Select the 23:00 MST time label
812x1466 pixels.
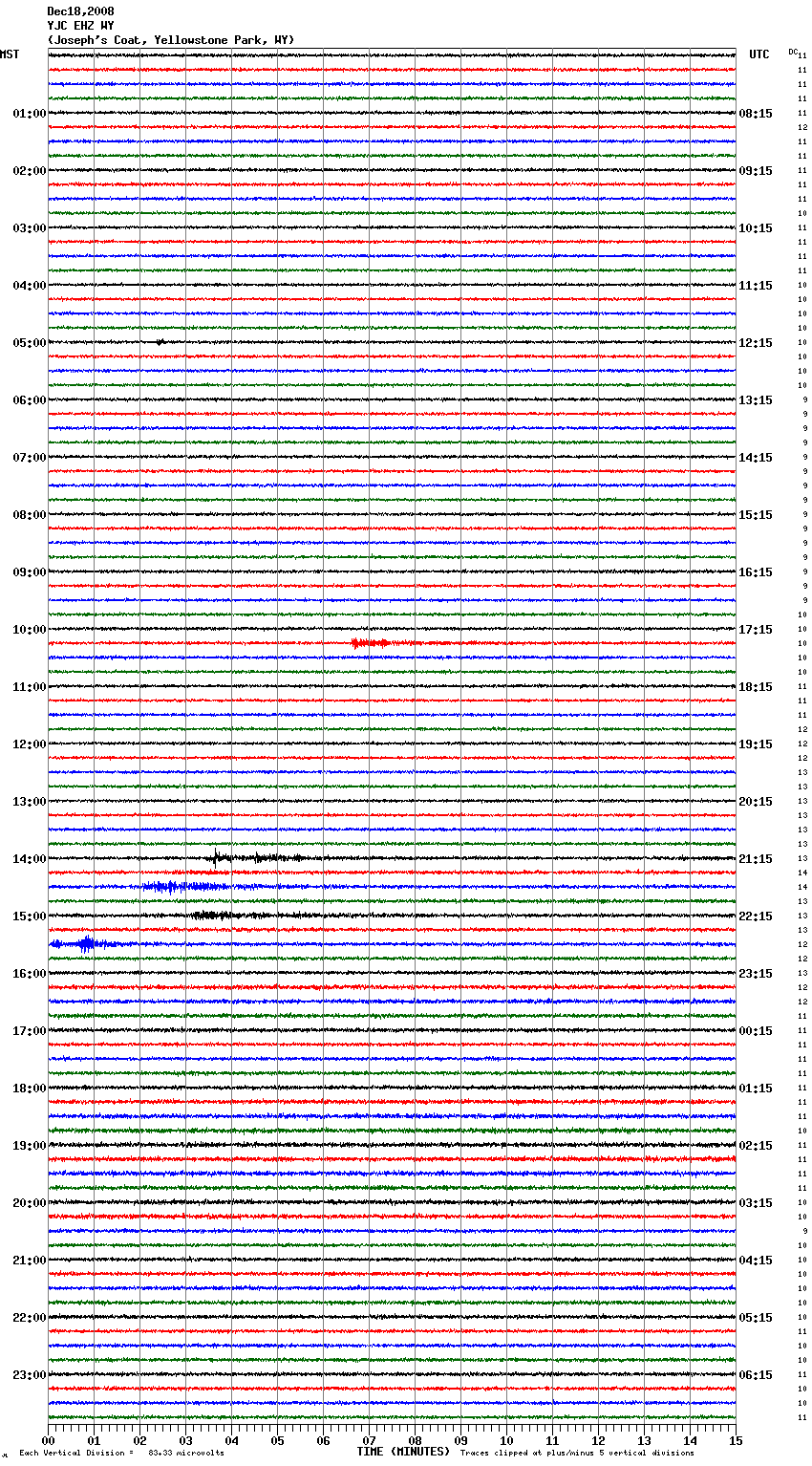30,1375
